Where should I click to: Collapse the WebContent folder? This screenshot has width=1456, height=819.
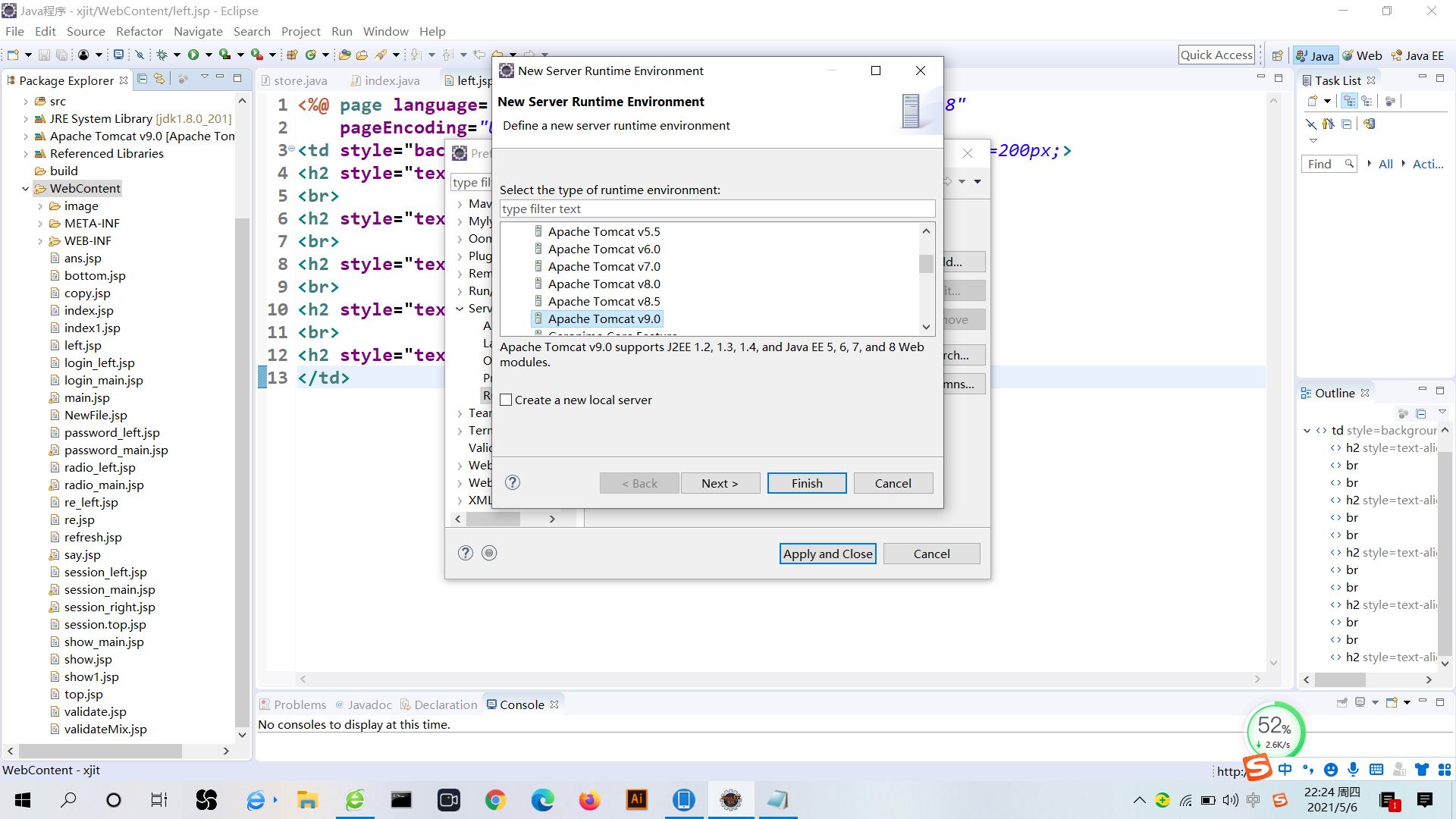pyautogui.click(x=26, y=188)
